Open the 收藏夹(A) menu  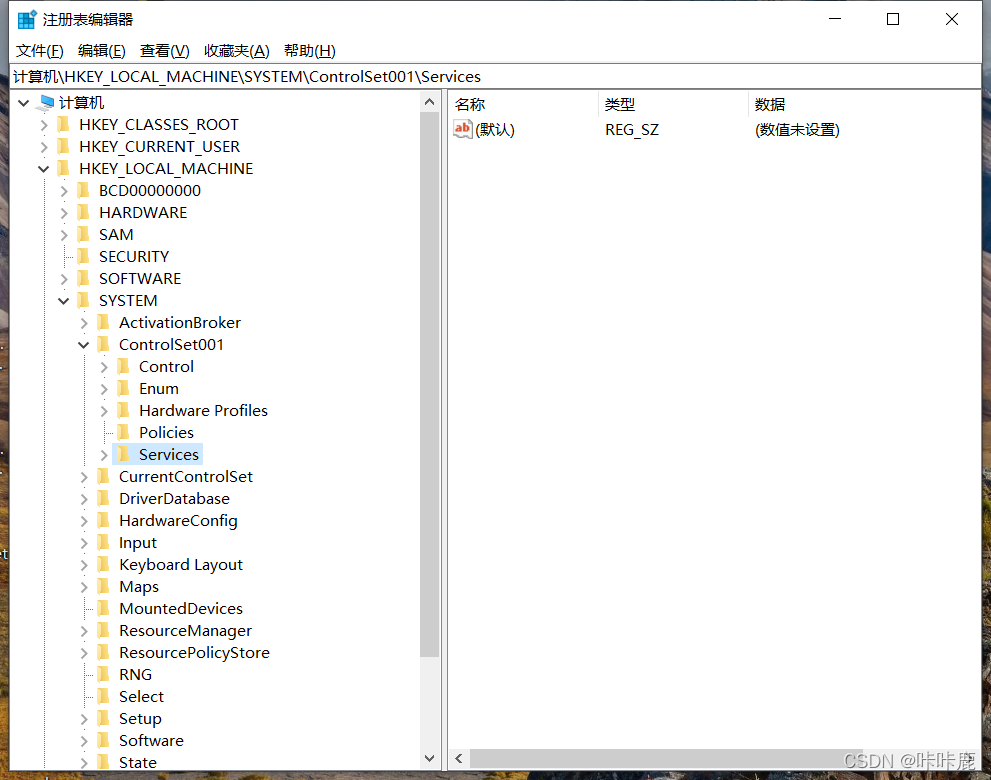pos(237,51)
